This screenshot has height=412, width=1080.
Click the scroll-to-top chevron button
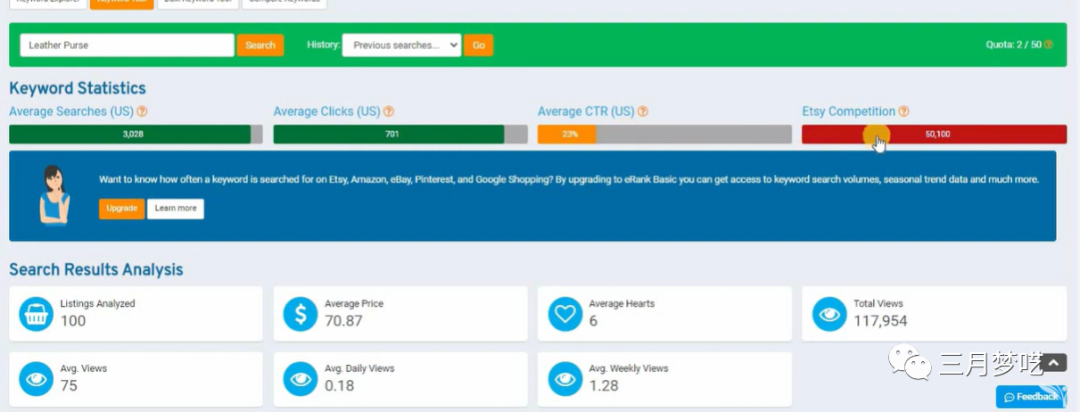click(1053, 363)
